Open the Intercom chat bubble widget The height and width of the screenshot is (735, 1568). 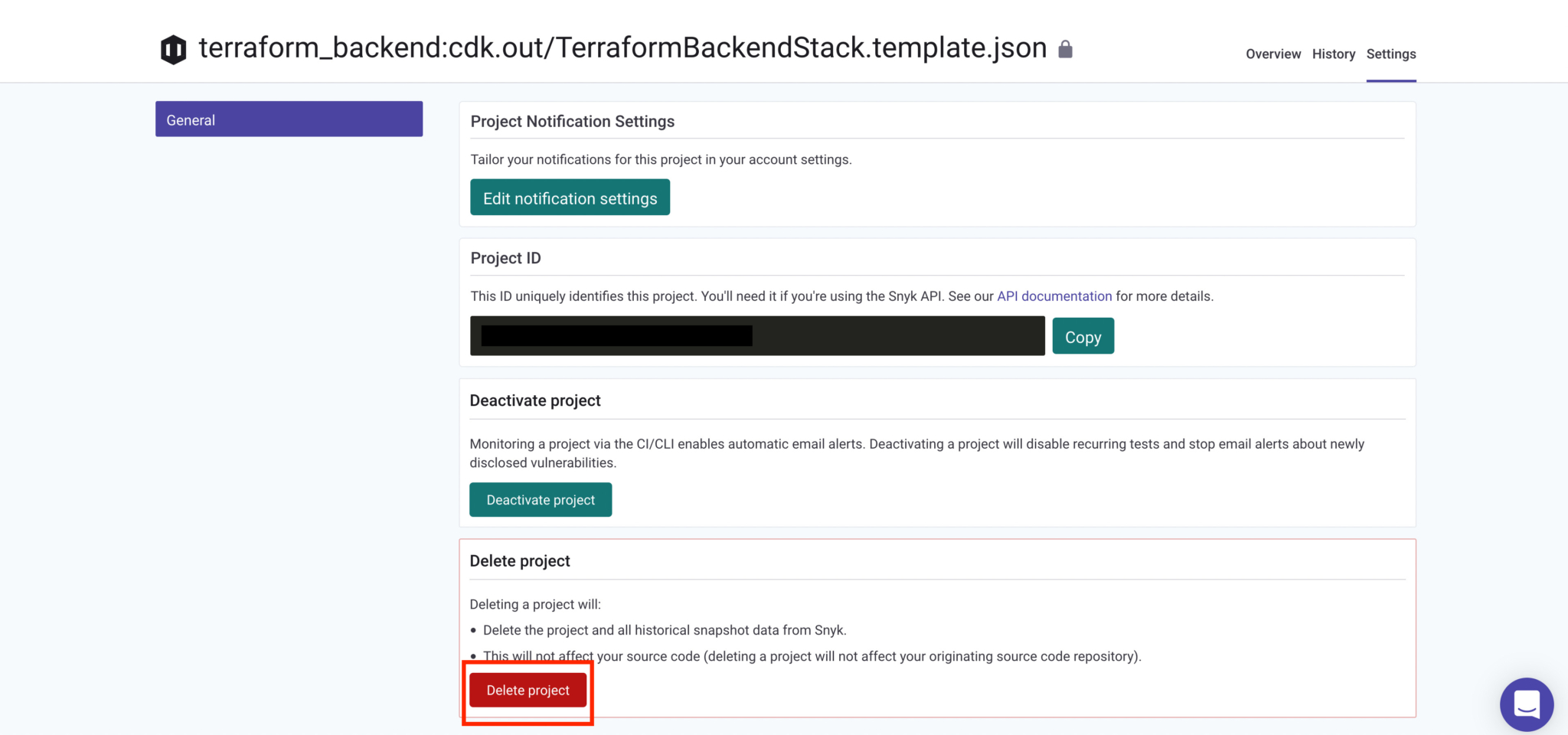tap(1526, 704)
